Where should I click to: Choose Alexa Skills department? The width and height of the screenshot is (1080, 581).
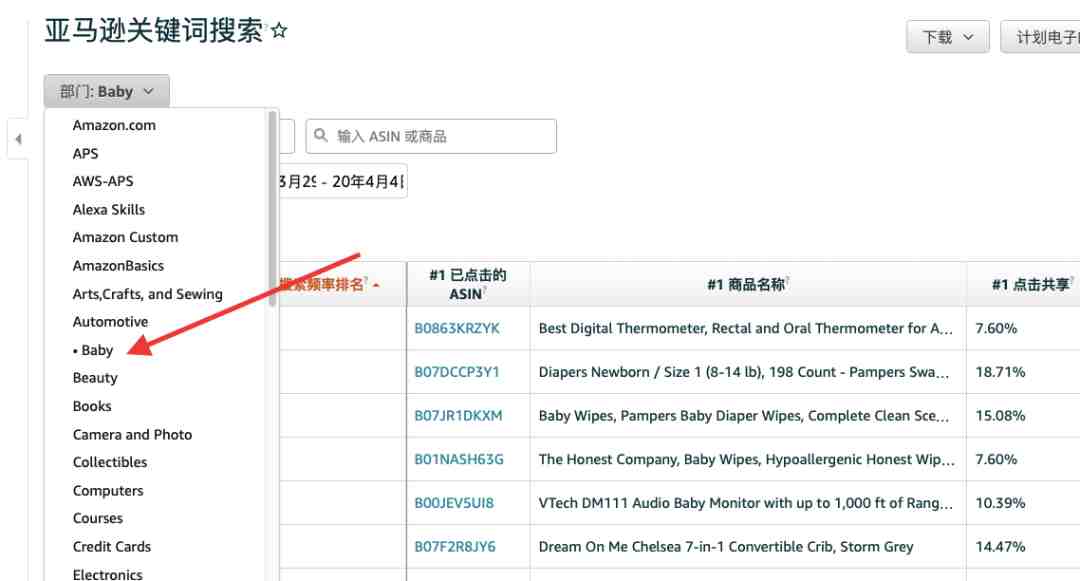pyautogui.click(x=109, y=209)
